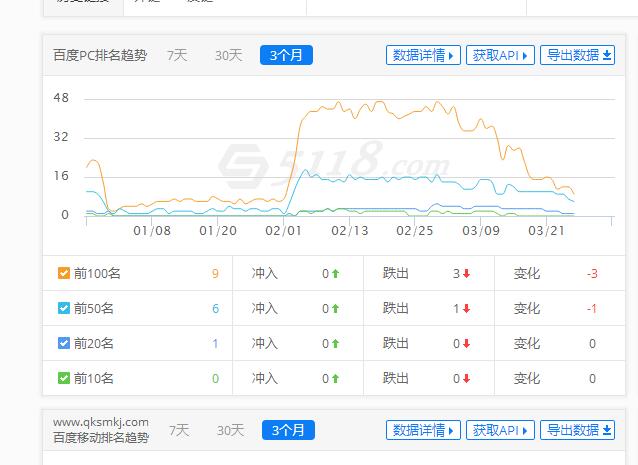Screen dimensions: 638x465
Task: Click 获取API in mobile ranking panel
Action: 500,430
